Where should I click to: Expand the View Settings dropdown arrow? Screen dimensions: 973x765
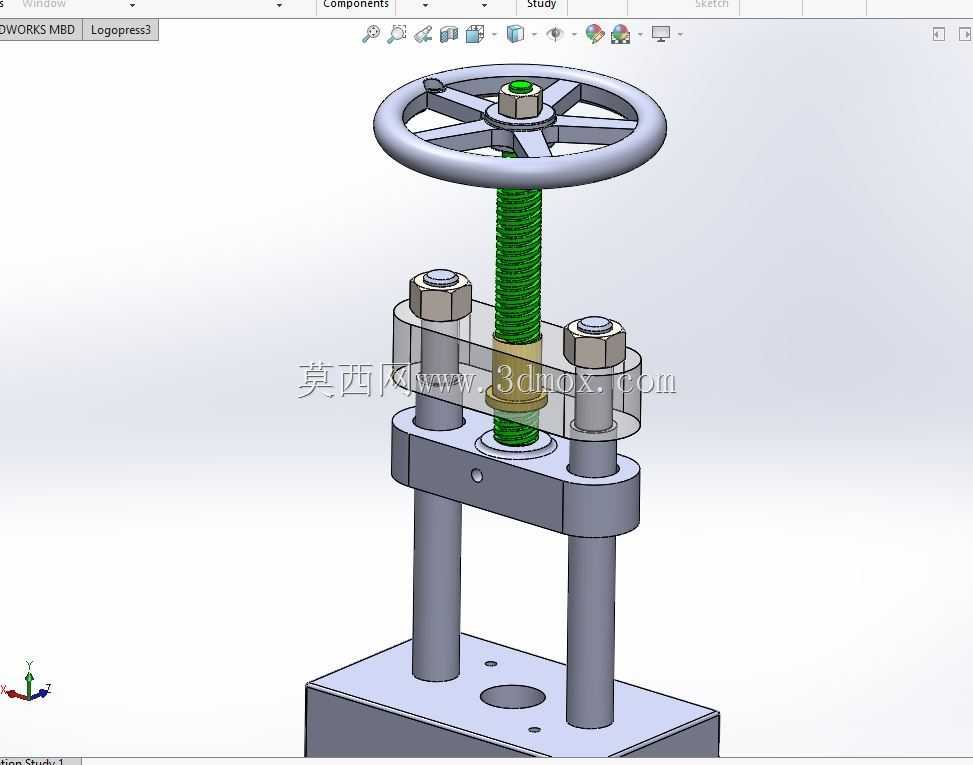(x=681, y=34)
